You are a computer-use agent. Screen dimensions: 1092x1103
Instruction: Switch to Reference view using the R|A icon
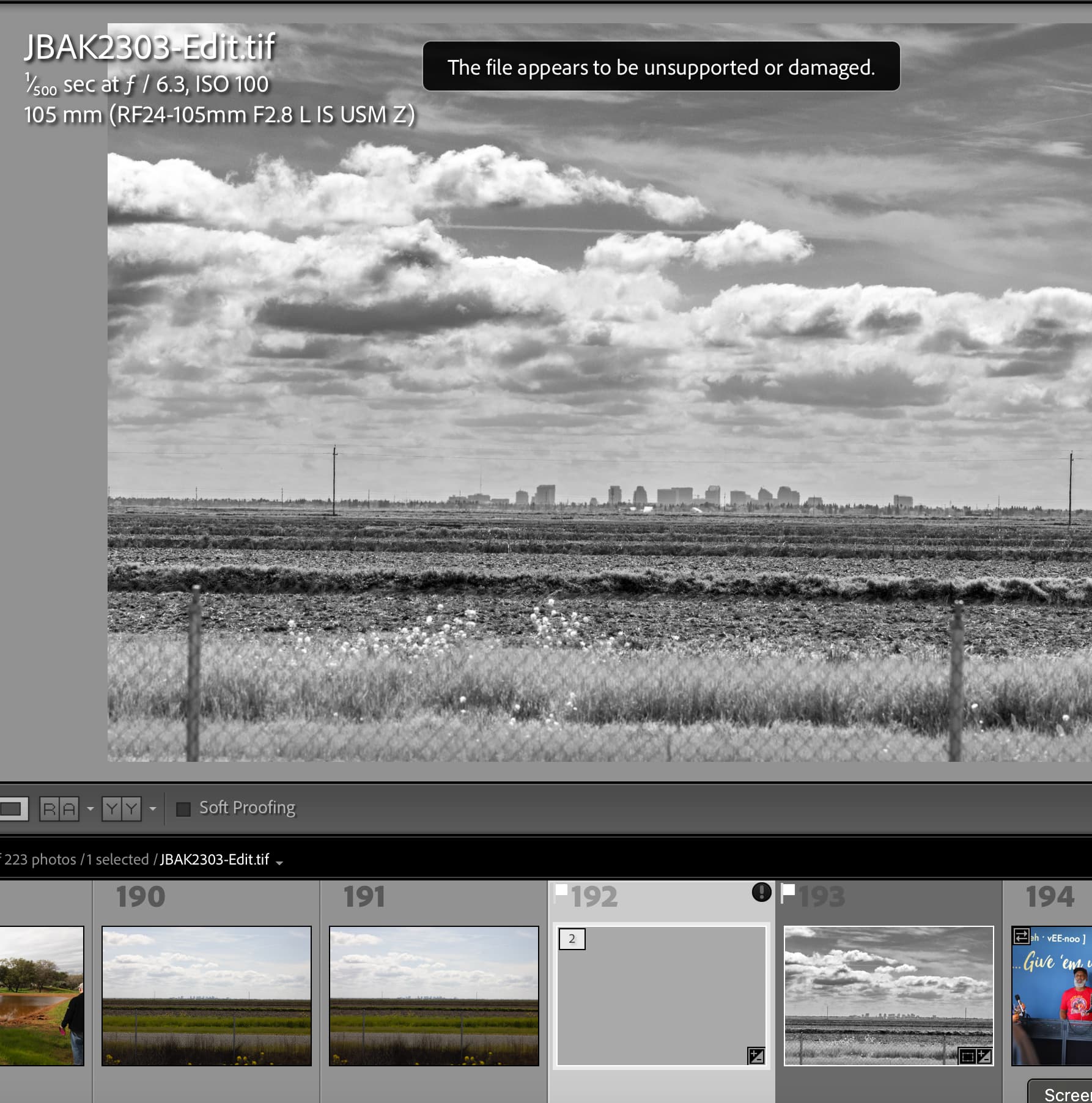coord(59,807)
